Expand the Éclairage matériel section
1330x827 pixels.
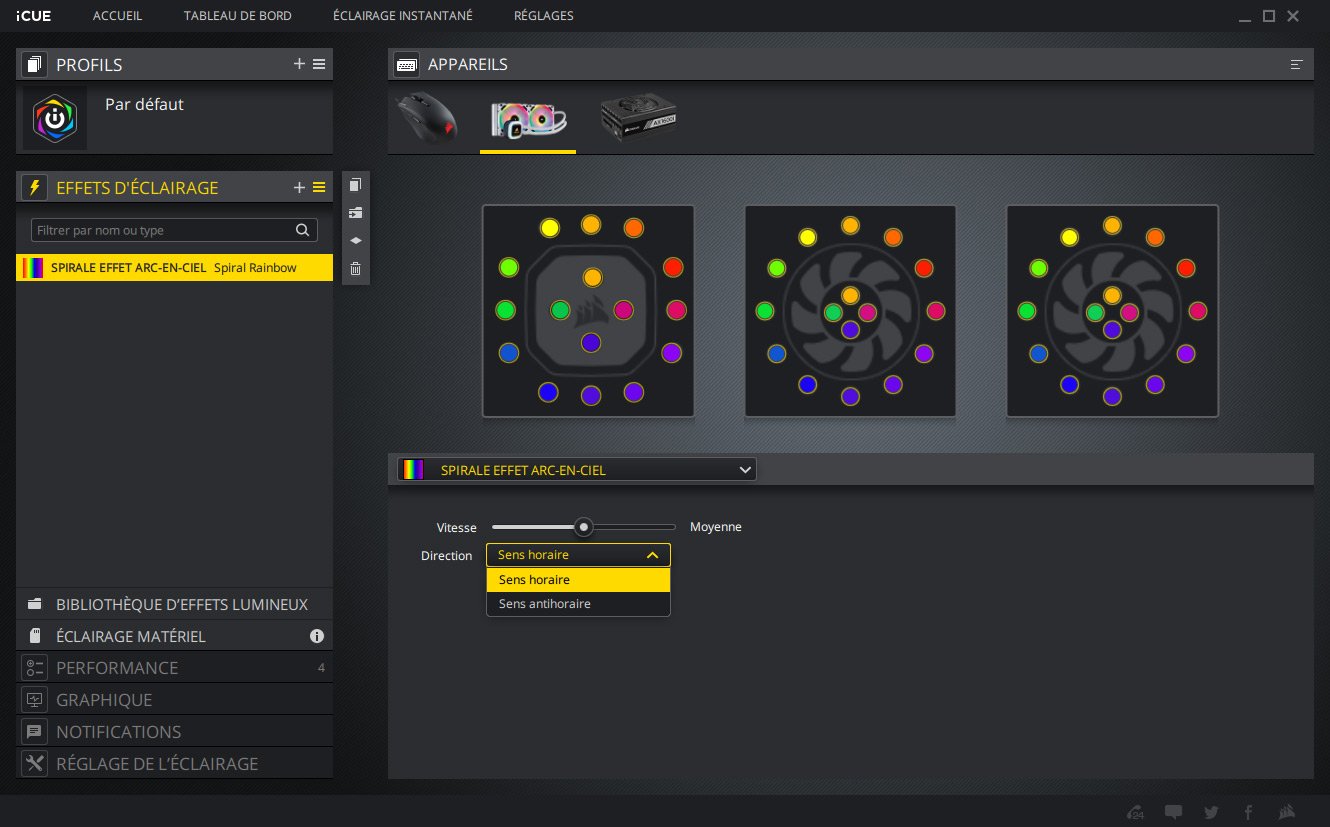(x=174, y=636)
